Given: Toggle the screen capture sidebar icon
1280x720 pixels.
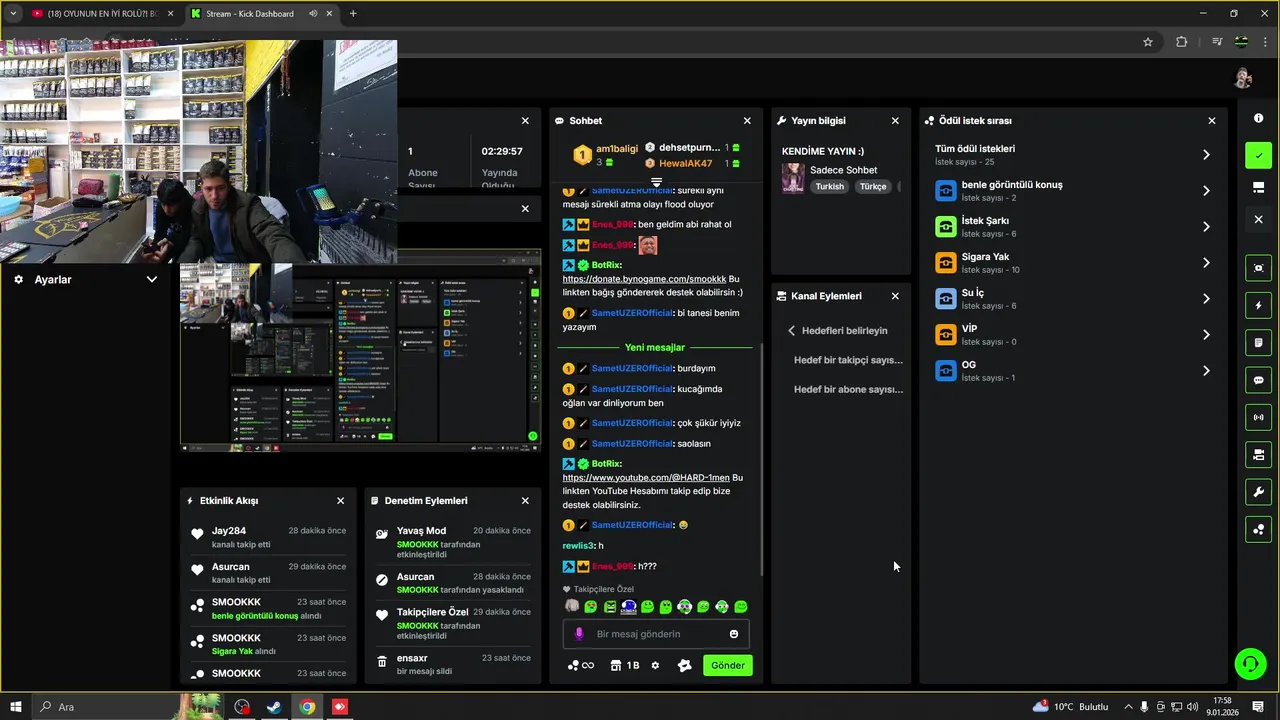Looking at the screenshot, I should coord(1258,268).
